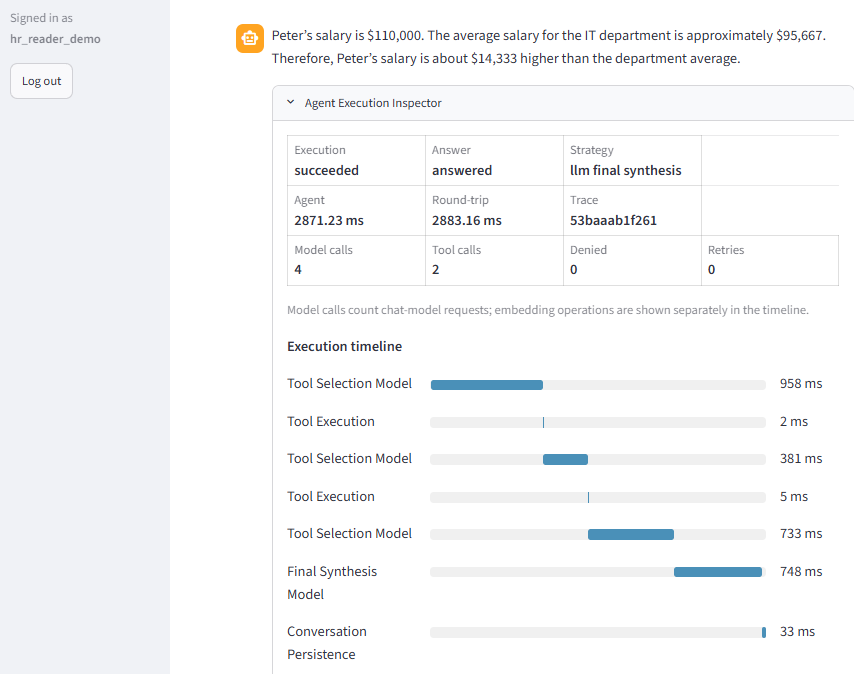Click the Trace ID 53baaab1f261
This screenshot has width=854, height=674.
point(613,220)
